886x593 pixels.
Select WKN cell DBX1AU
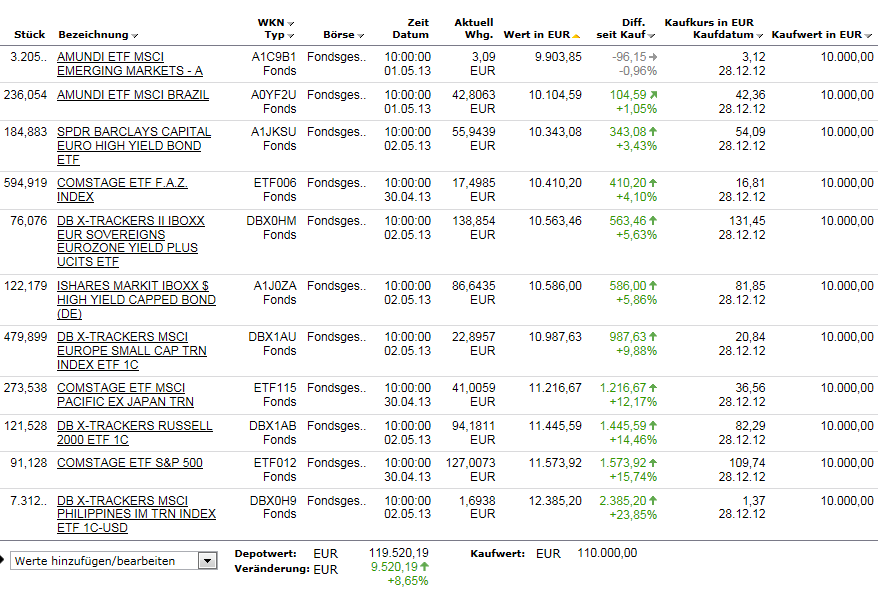coord(273,337)
